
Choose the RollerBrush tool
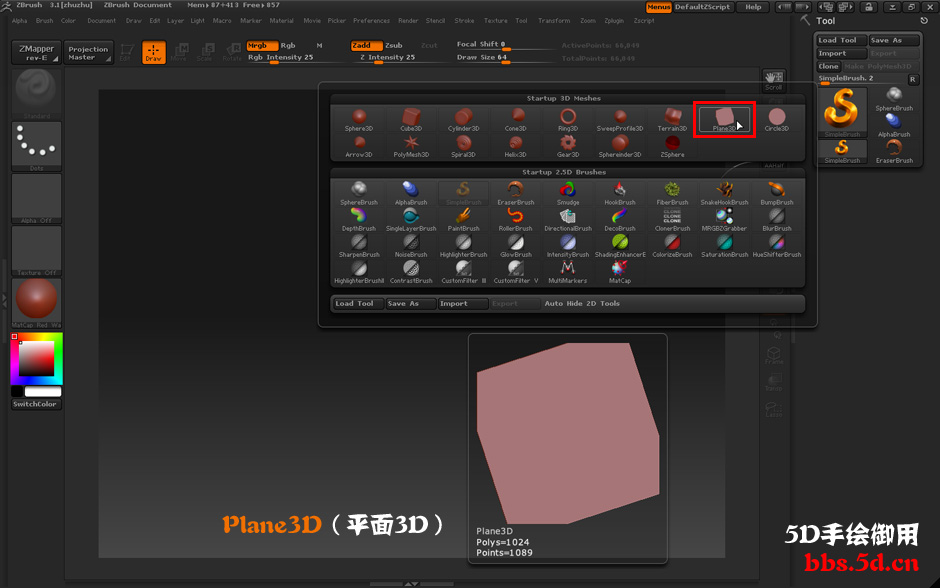[515, 220]
